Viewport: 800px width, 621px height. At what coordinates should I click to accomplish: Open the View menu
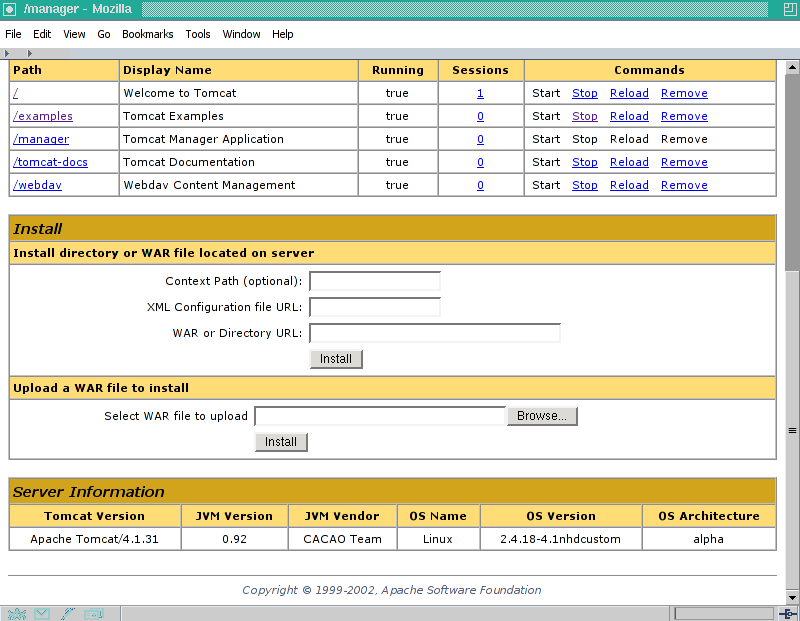[x=74, y=34]
